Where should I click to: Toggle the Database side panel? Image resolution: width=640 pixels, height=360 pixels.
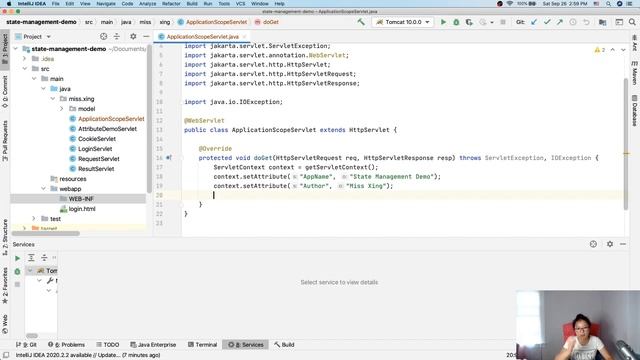(x=634, y=111)
